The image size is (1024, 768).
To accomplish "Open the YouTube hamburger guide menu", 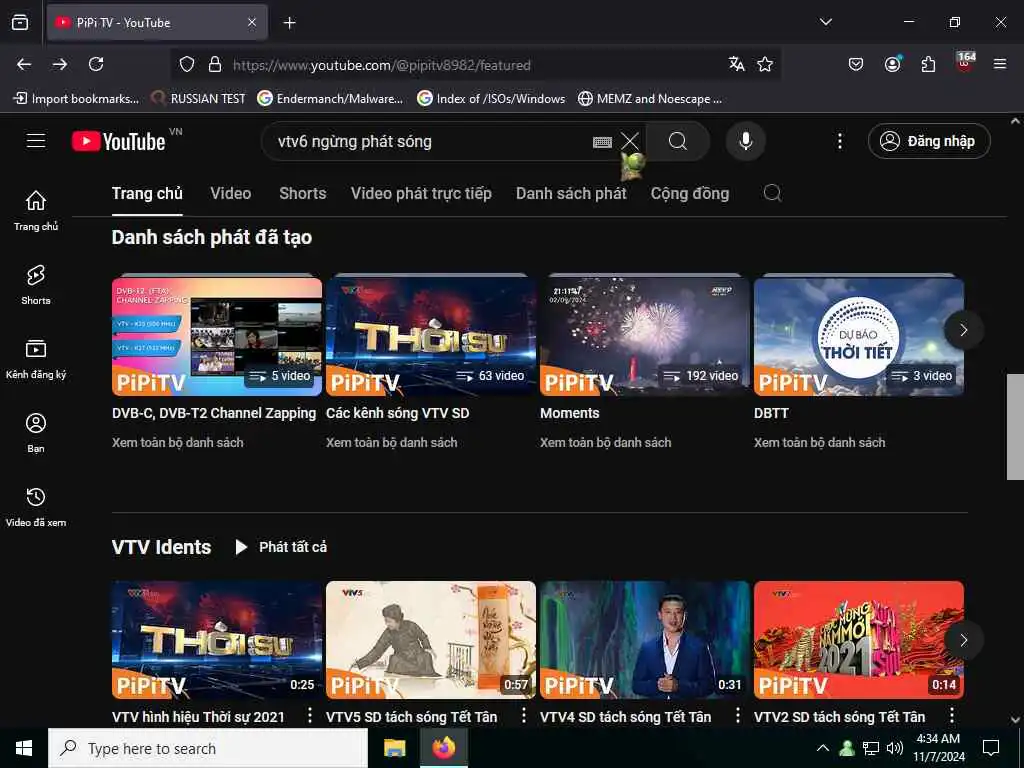I will click(x=36, y=141).
